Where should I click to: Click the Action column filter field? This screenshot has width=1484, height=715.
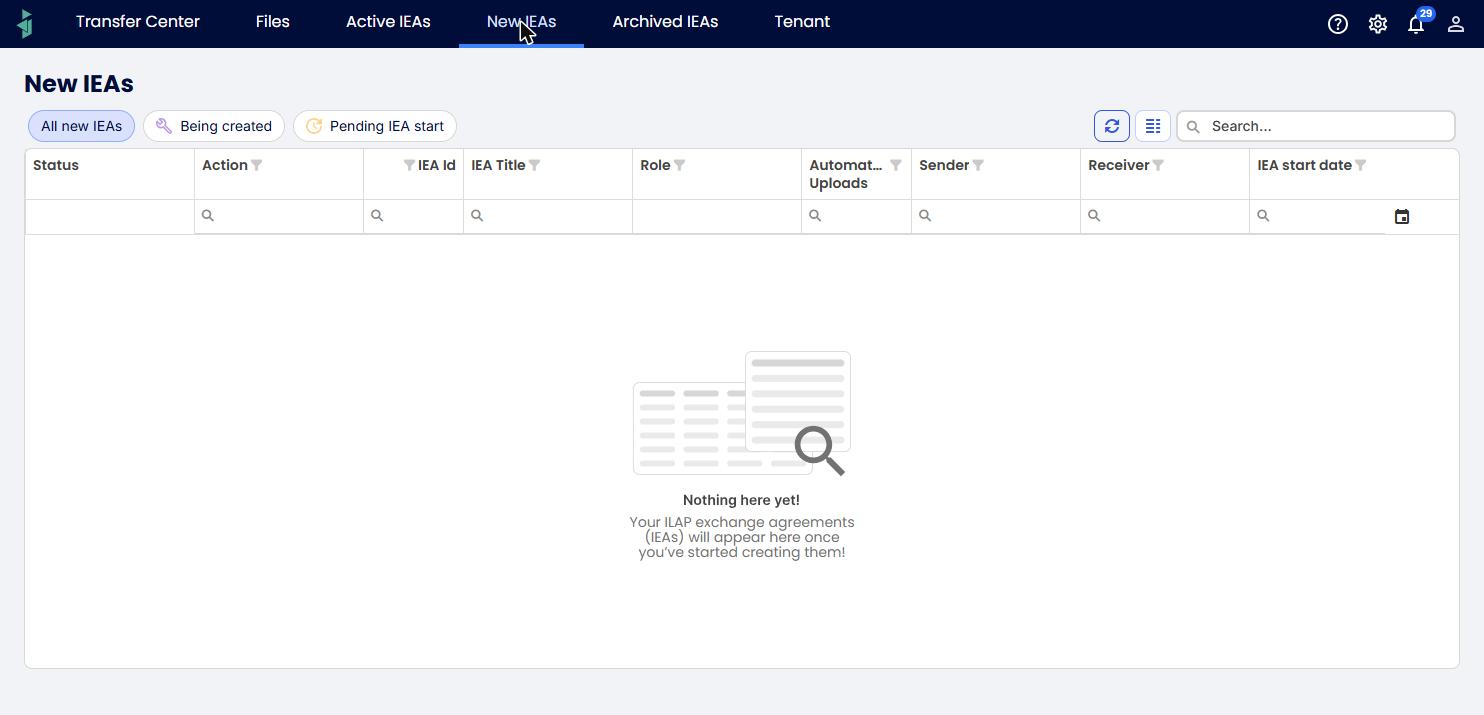tap(279, 216)
